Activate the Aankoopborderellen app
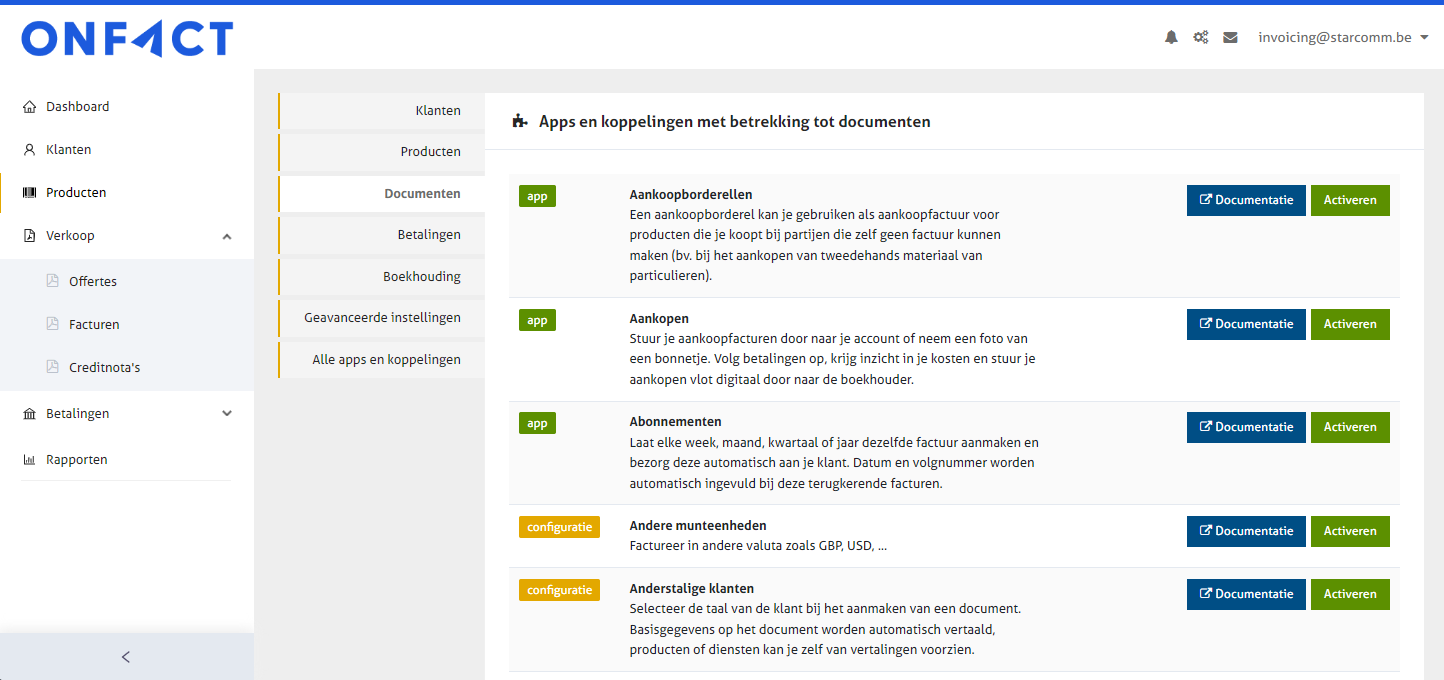Viewport: 1444px width, 680px height. pos(1349,200)
